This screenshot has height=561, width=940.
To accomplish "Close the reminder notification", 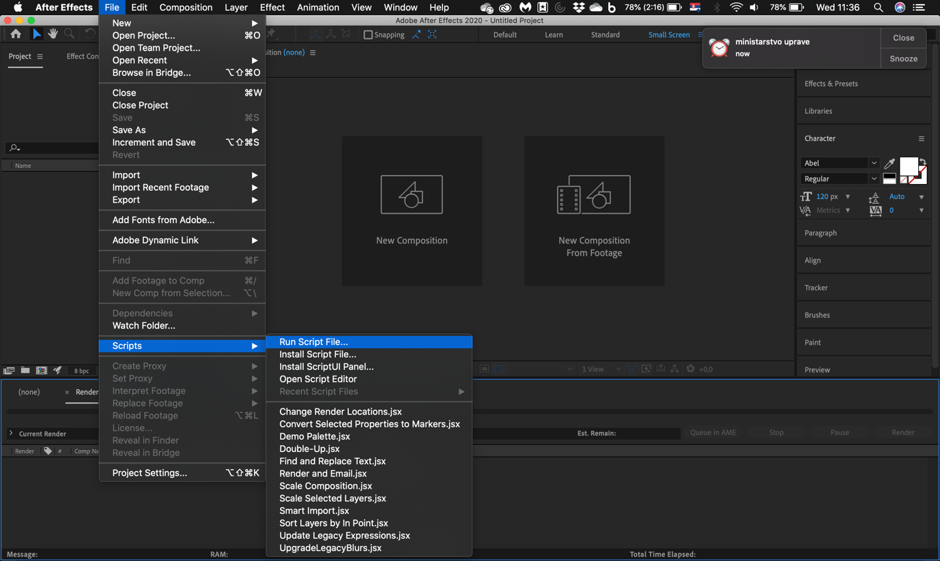I will [x=903, y=38].
